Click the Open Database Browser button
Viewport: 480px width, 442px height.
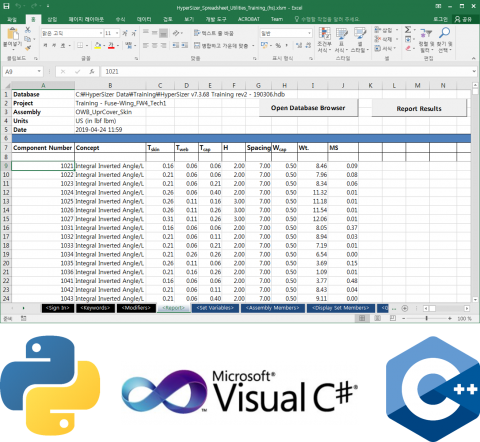point(308,108)
